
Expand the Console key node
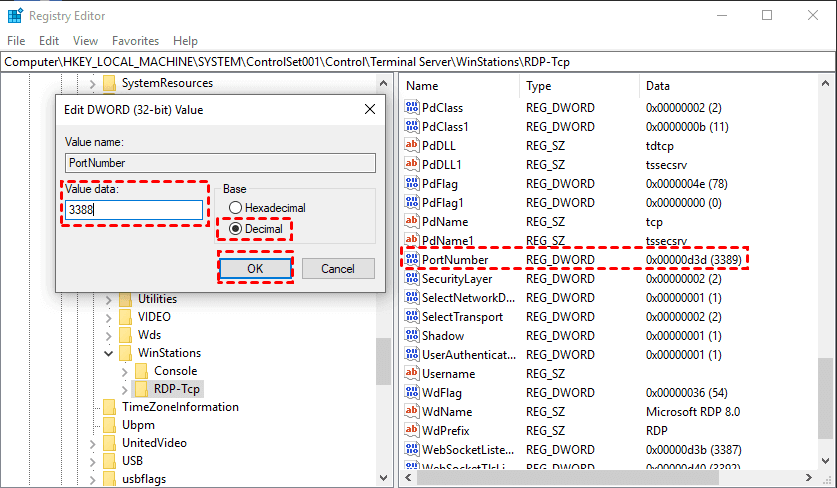point(125,371)
